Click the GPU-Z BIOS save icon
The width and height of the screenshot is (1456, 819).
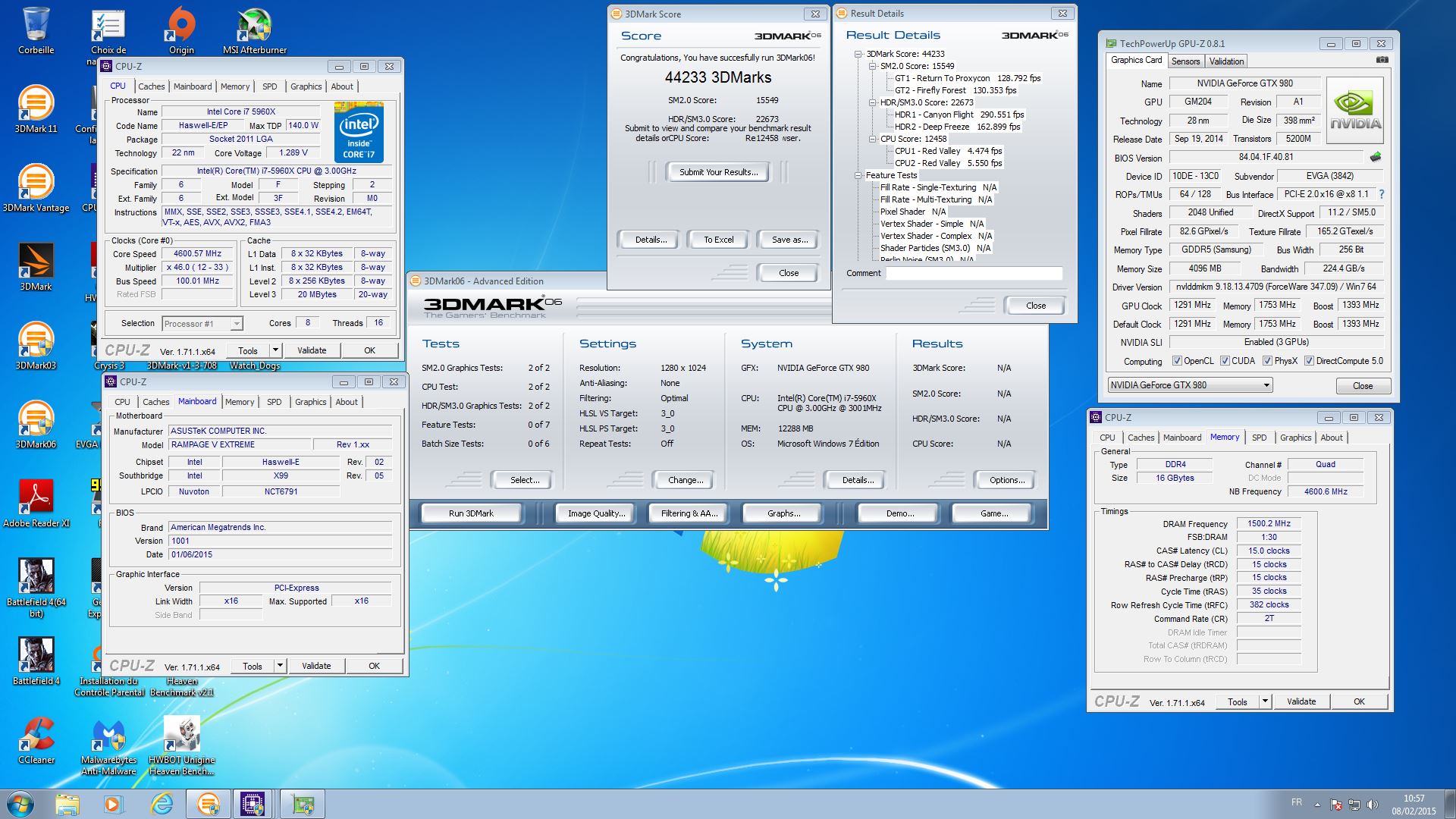point(1376,157)
